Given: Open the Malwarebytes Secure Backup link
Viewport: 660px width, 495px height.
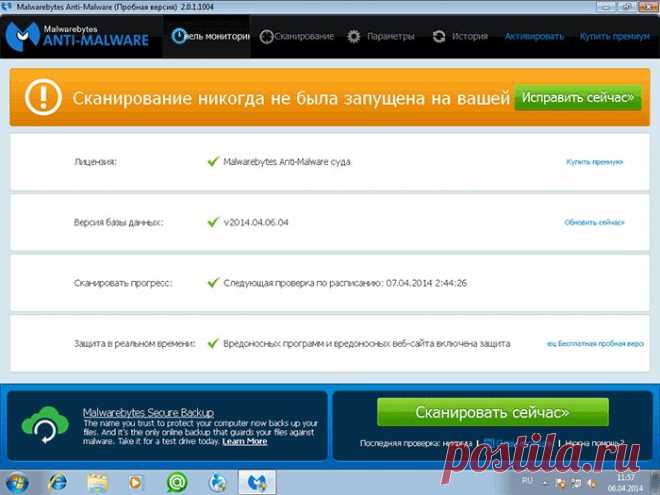Looking at the screenshot, I should tap(148, 412).
